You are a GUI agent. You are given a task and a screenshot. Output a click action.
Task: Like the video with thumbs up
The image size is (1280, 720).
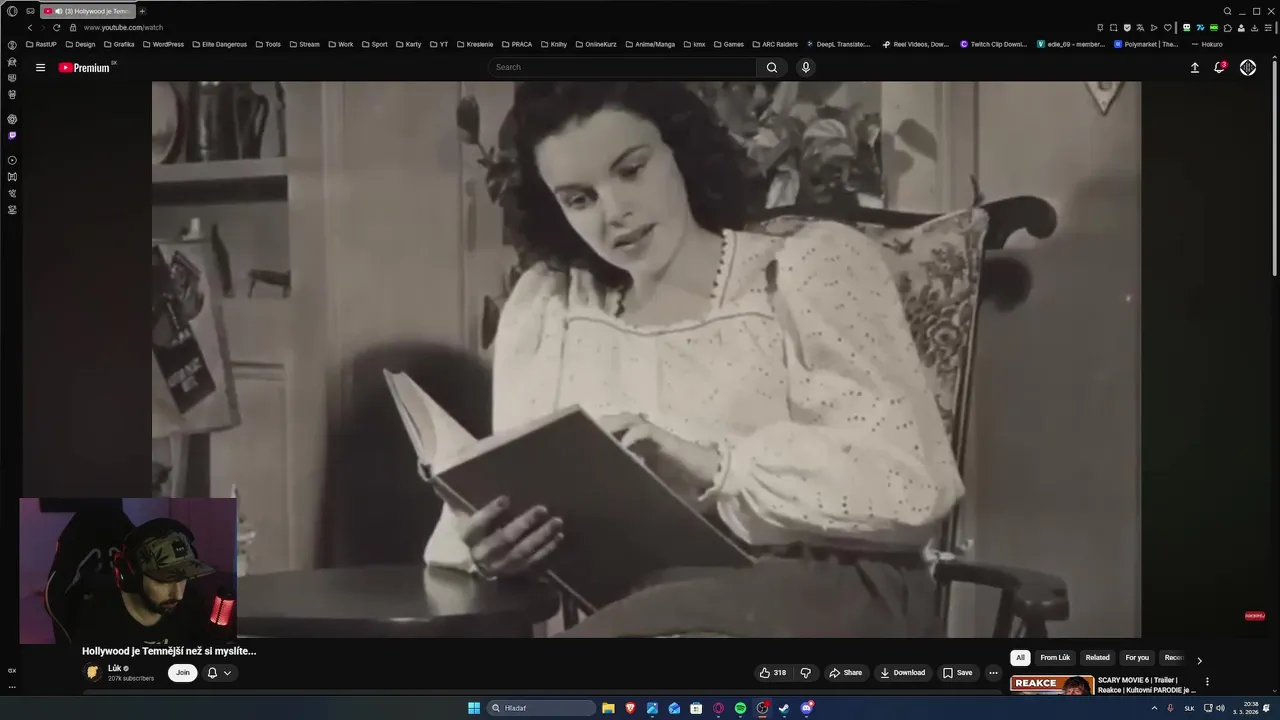pos(773,673)
